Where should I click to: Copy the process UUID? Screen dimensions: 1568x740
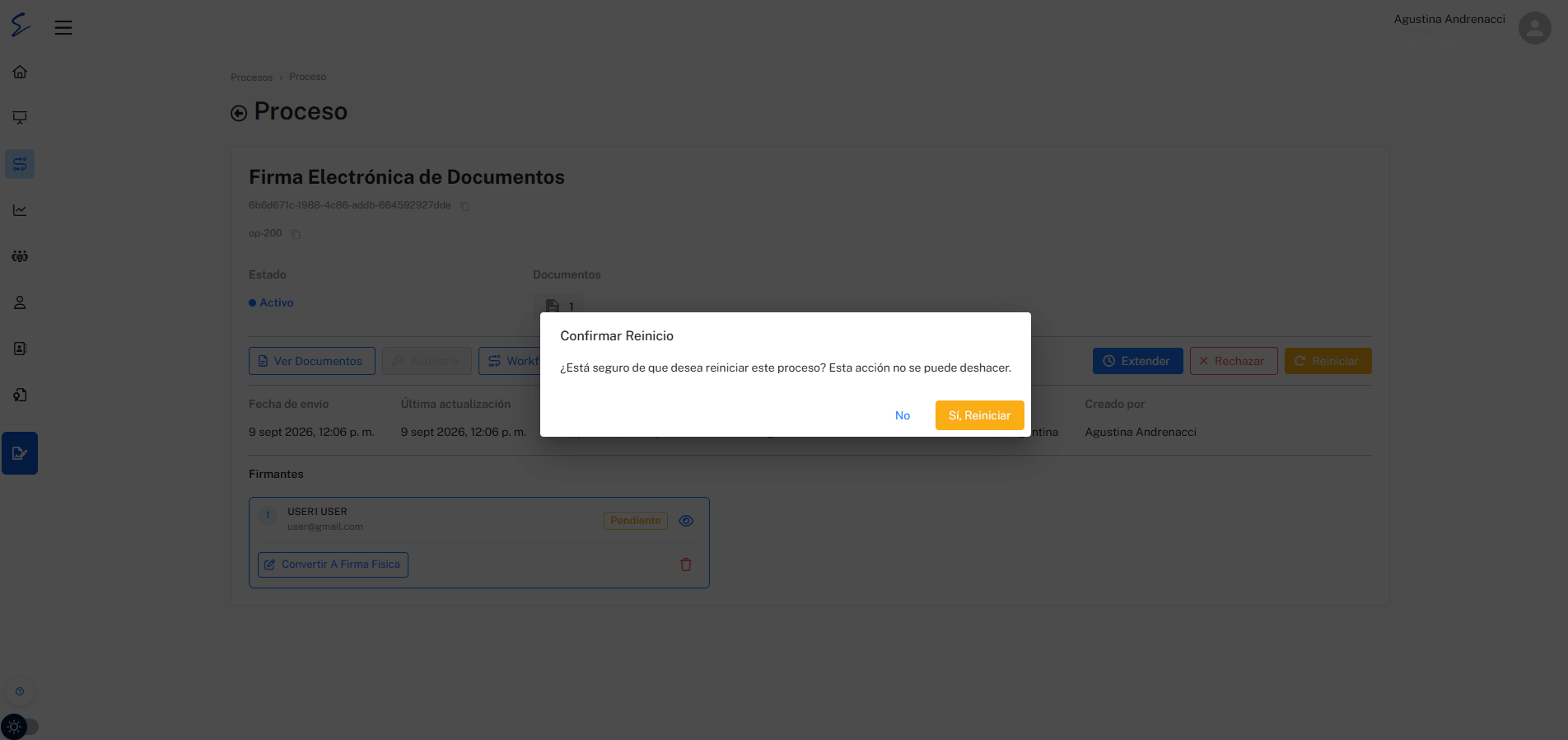[464, 206]
